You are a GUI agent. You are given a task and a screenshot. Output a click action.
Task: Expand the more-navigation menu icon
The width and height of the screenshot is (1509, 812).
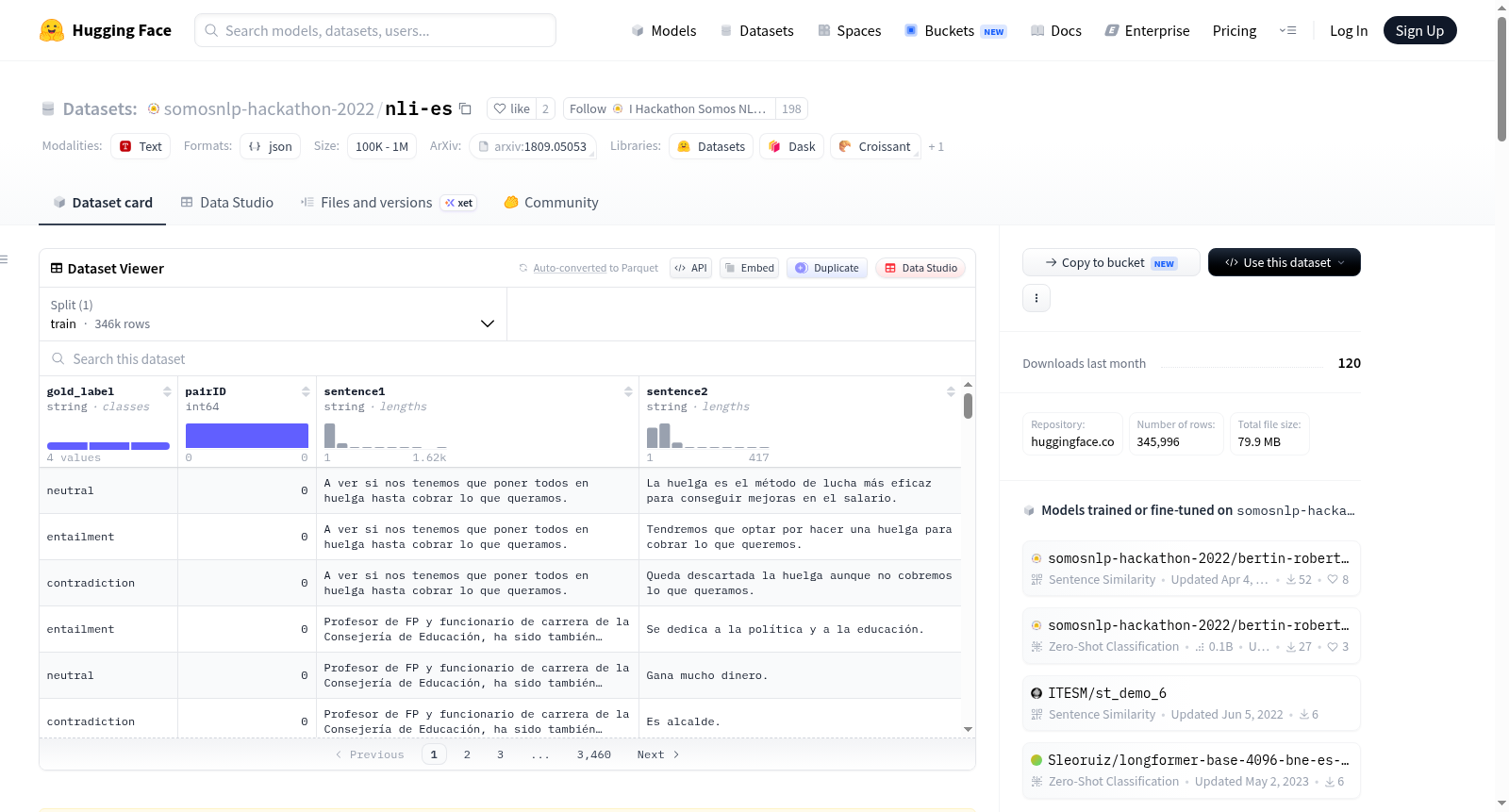[x=1287, y=30]
